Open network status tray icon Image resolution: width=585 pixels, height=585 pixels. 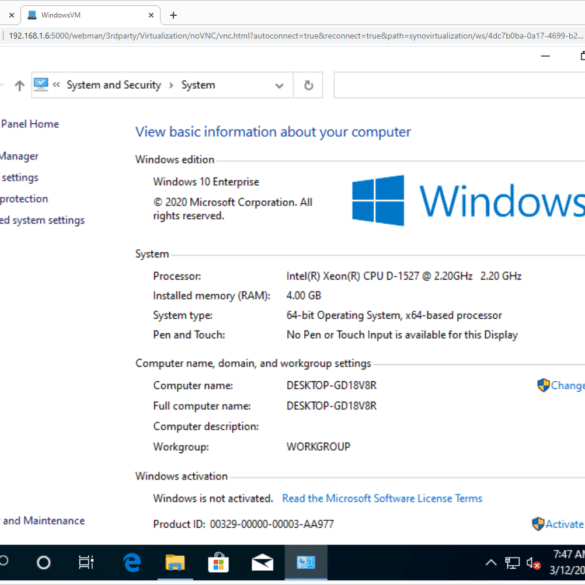tap(512, 563)
